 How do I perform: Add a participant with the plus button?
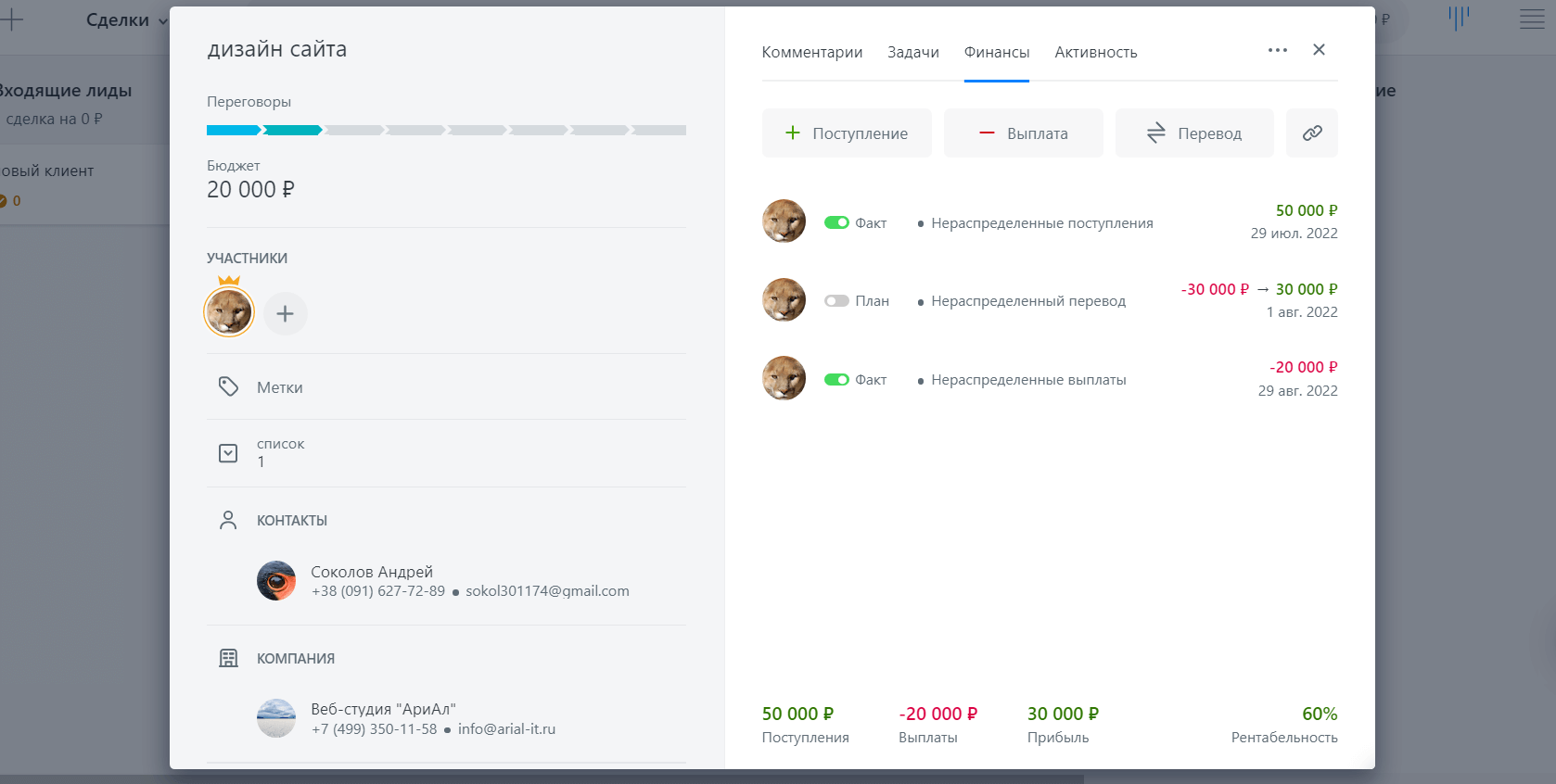(286, 313)
